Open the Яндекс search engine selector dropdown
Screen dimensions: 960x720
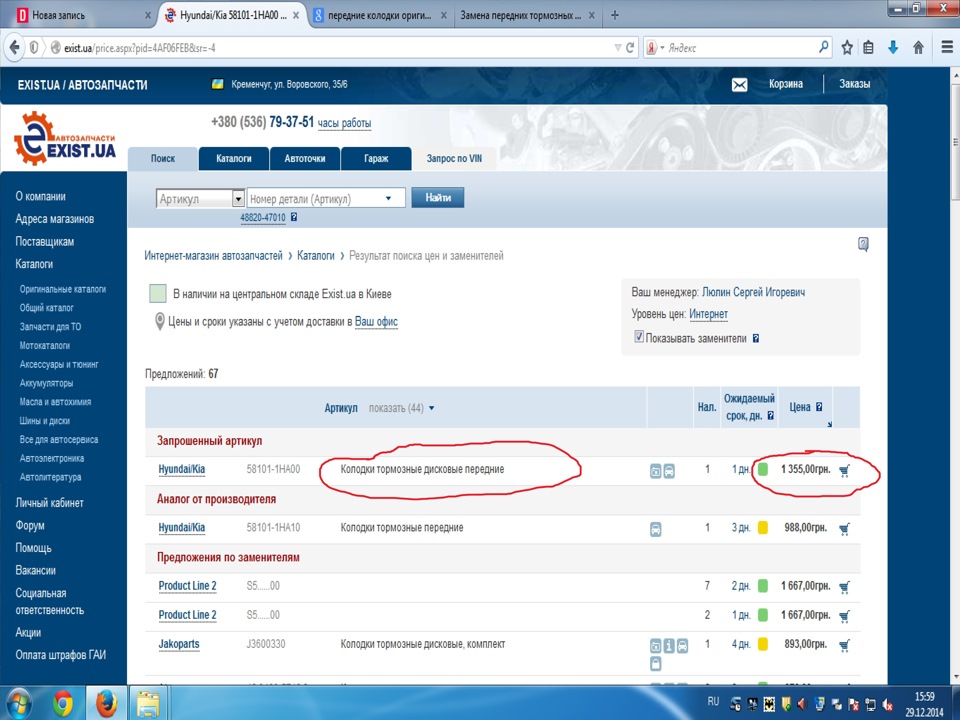click(x=662, y=48)
